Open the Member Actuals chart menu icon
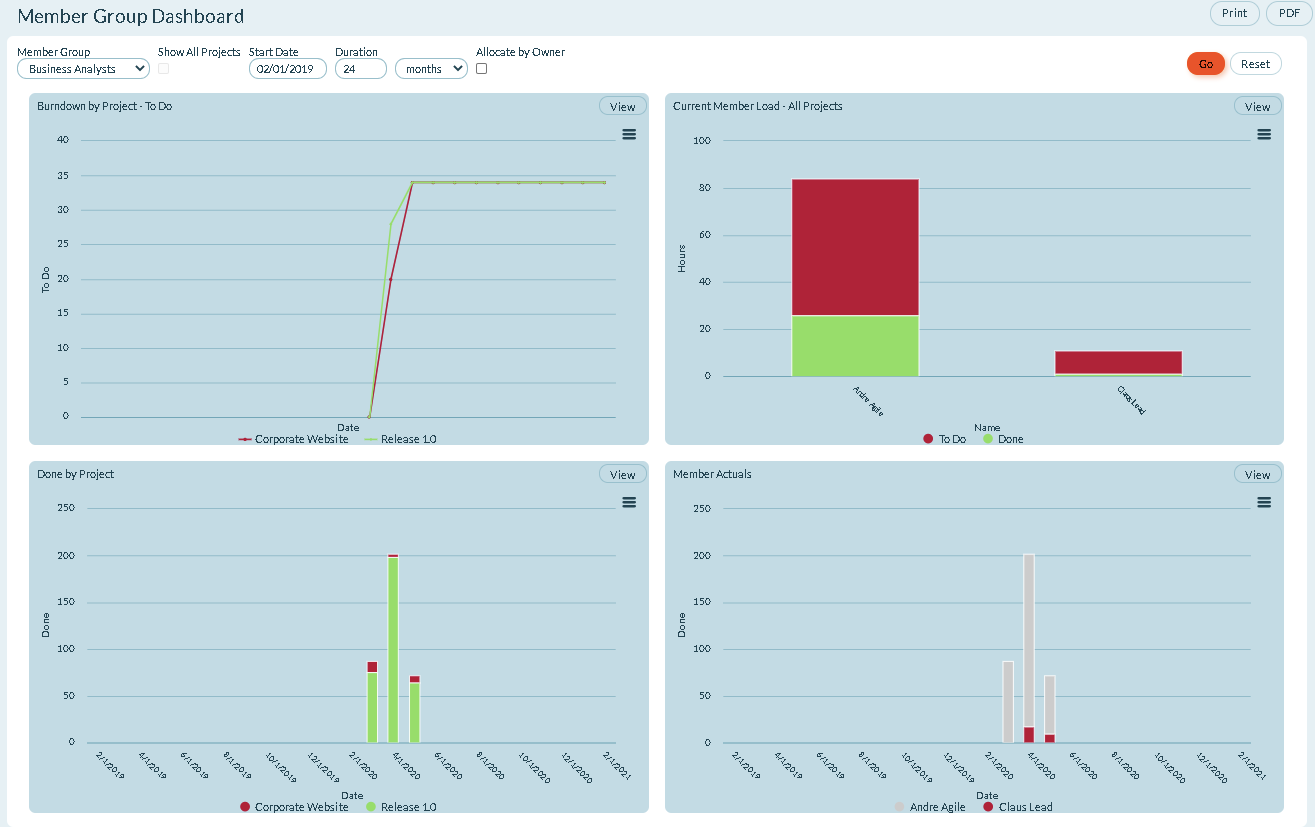 1264,502
